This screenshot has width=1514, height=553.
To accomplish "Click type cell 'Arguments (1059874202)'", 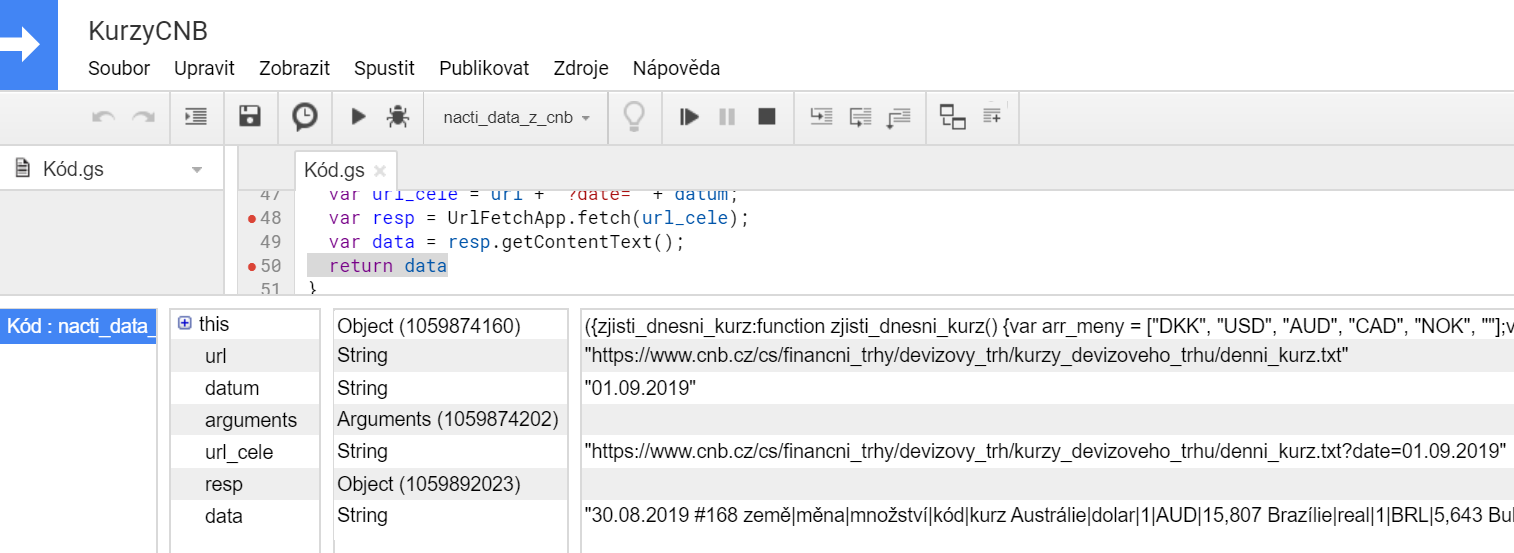I will coord(447,420).
